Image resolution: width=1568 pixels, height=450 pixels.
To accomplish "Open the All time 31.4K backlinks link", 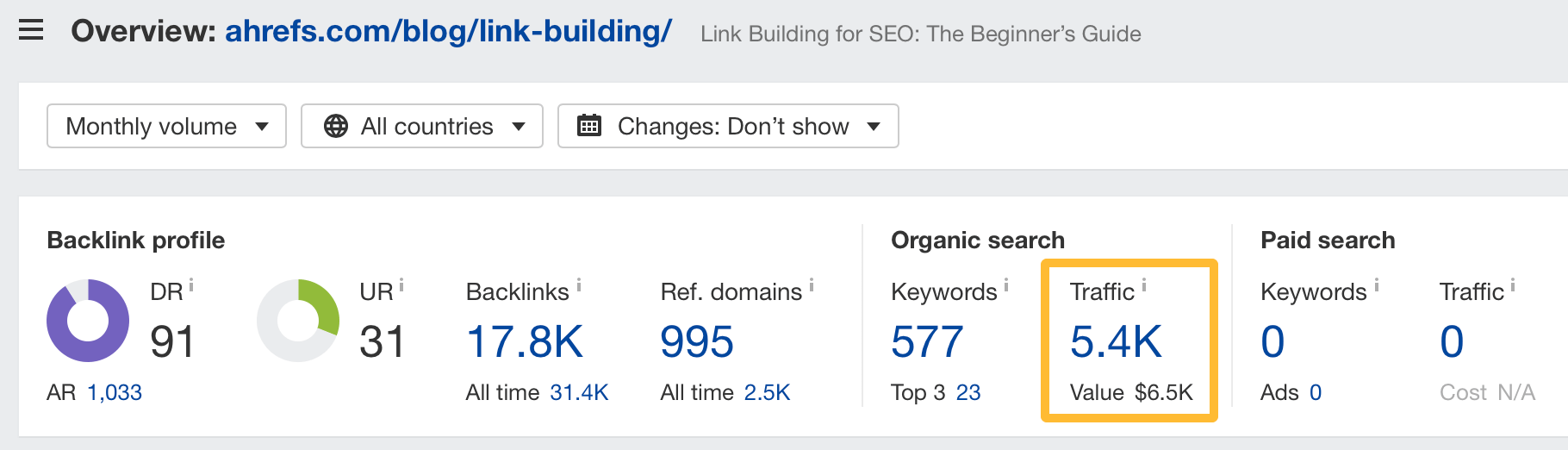I will coord(579,393).
